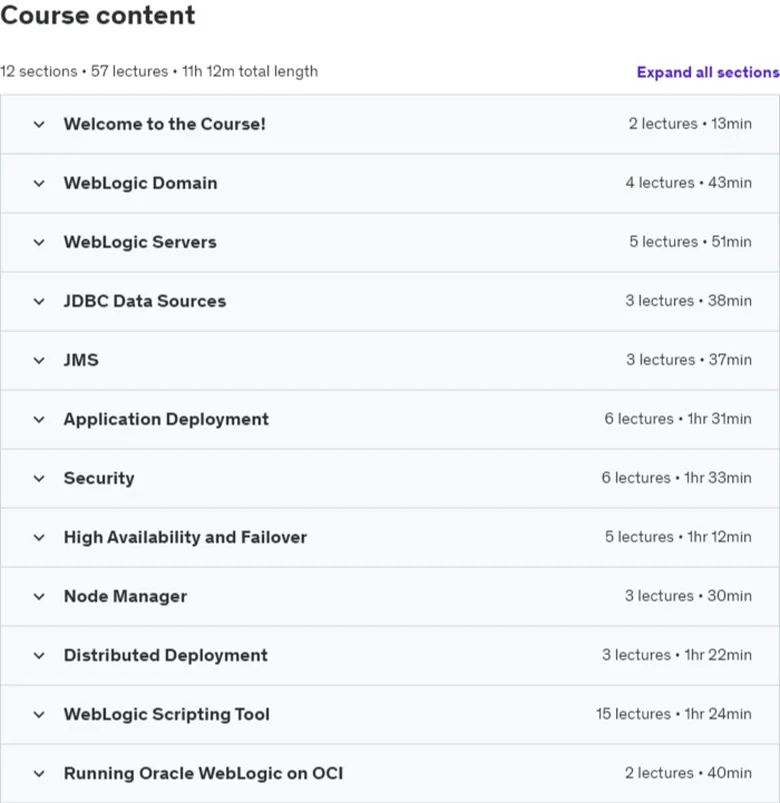Image resolution: width=780 pixels, height=803 pixels.
Task: Expand chevron beside WebLogic Domain
Action: coord(39,183)
